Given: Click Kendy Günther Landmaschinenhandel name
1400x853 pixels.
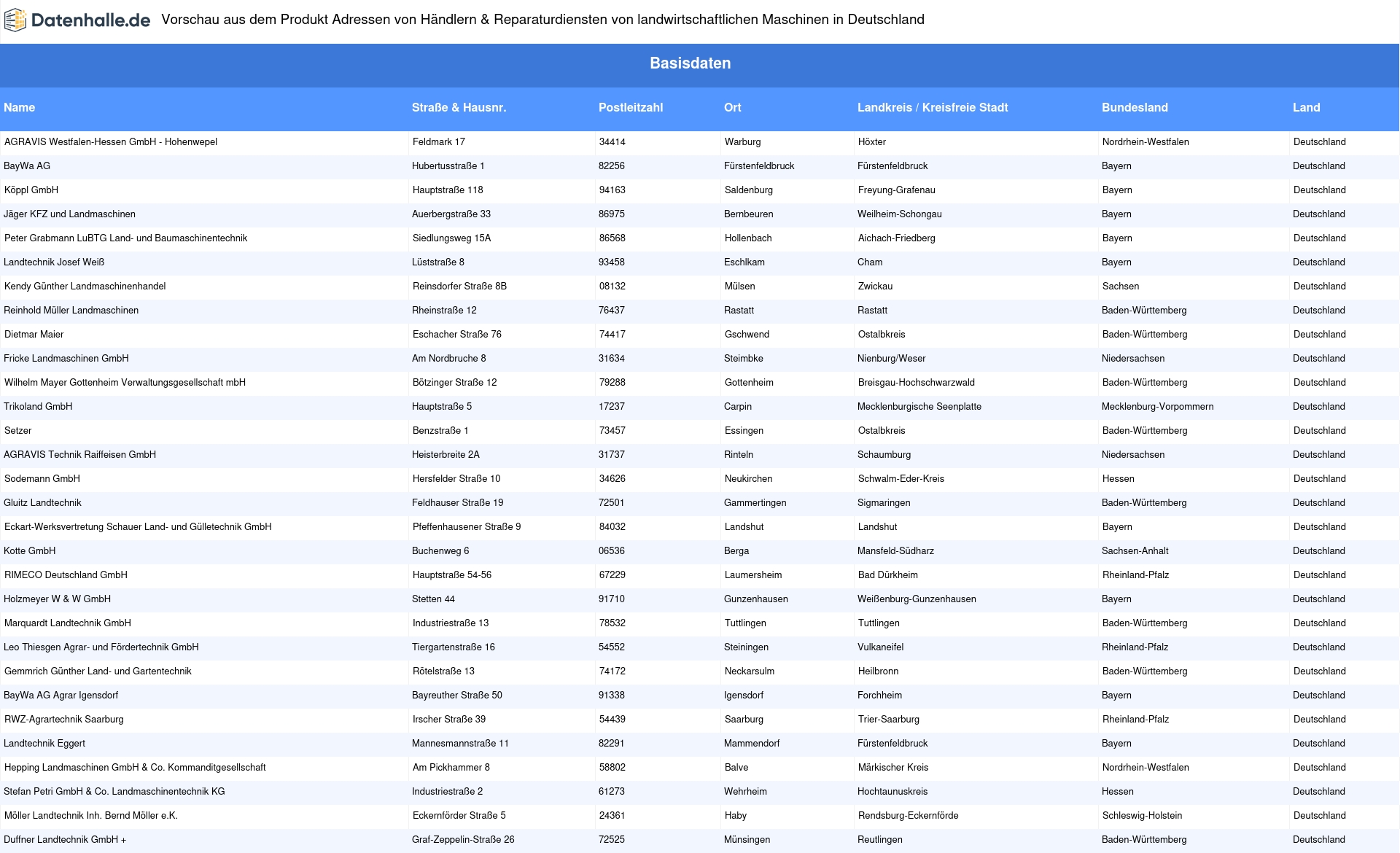Looking at the screenshot, I should [x=85, y=287].
